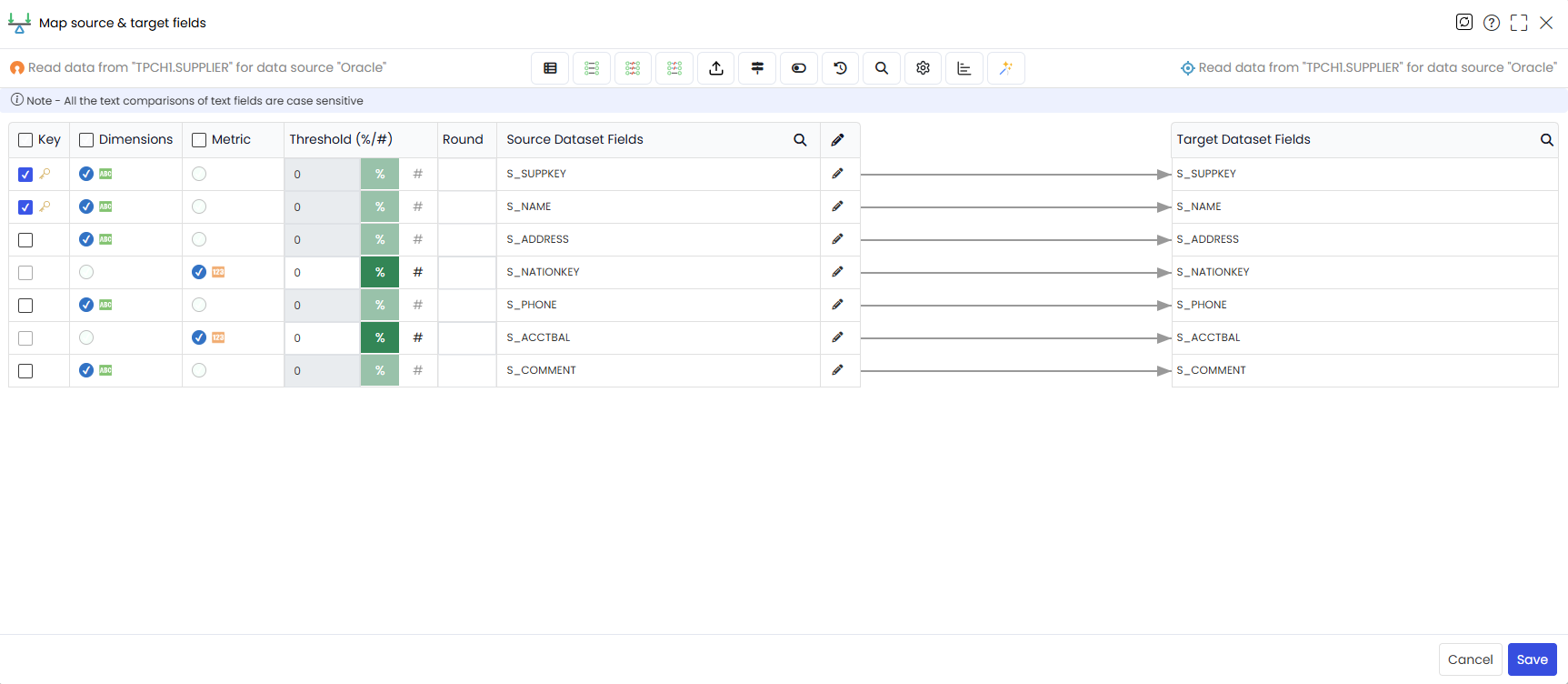This screenshot has width=1568, height=684.
Task: Tick the Dimensions header checkbox
Action: coord(86,140)
